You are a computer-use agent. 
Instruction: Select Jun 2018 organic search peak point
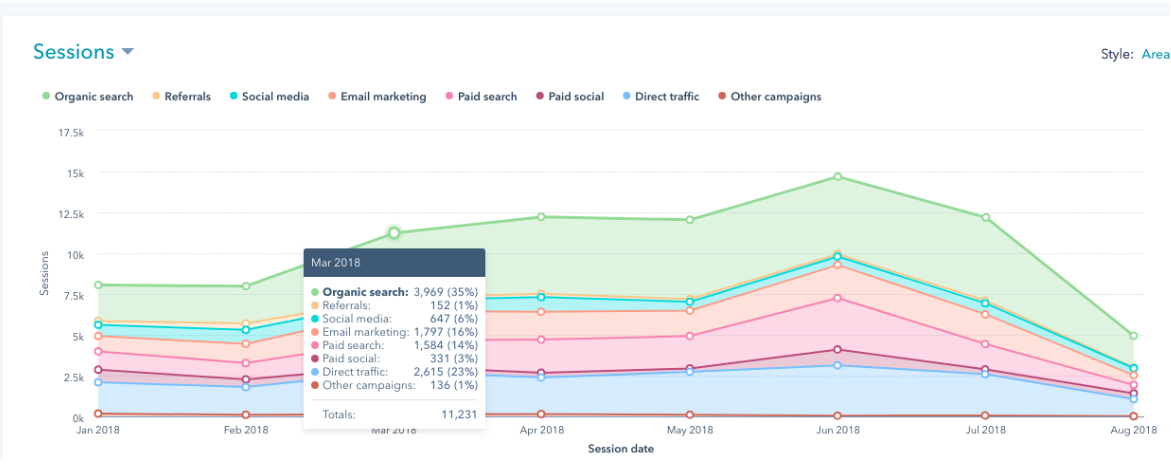[838, 176]
